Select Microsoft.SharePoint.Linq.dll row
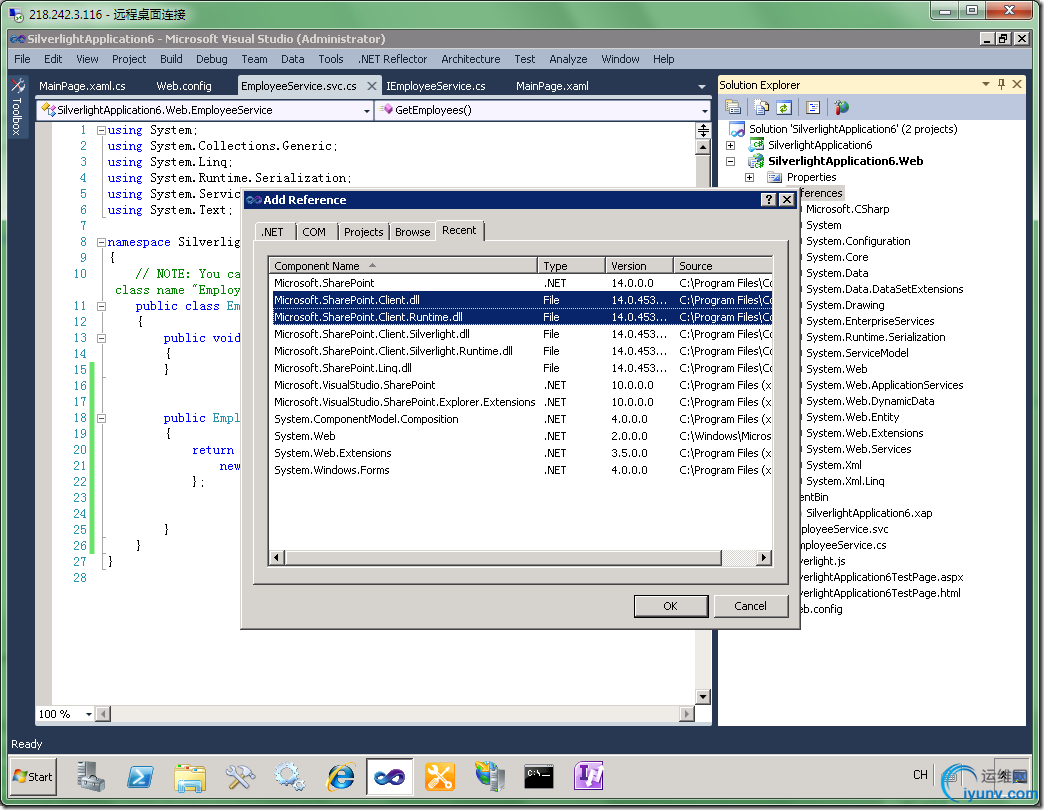 tap(521, 368)
